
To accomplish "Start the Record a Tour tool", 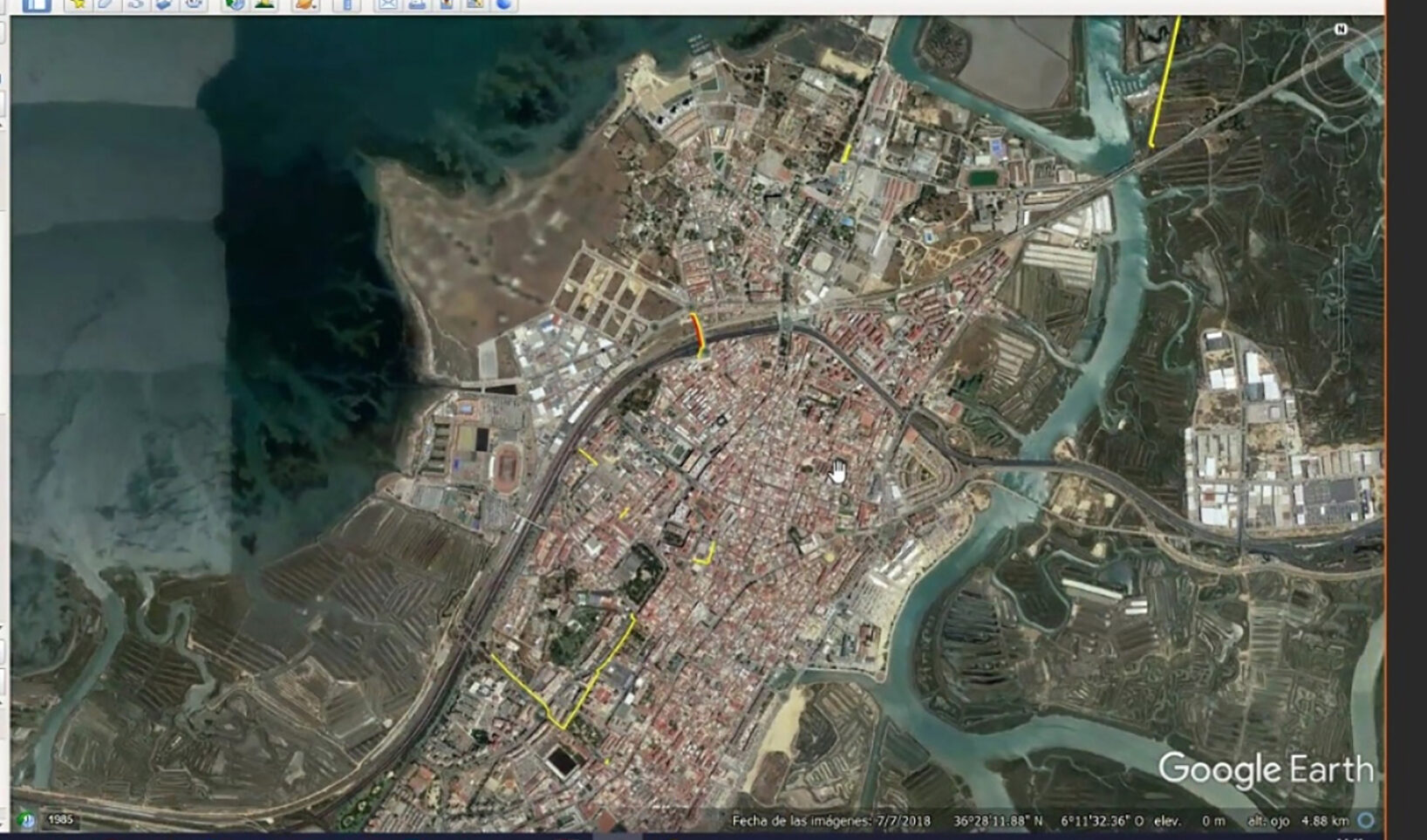I will tap(193, 4).
